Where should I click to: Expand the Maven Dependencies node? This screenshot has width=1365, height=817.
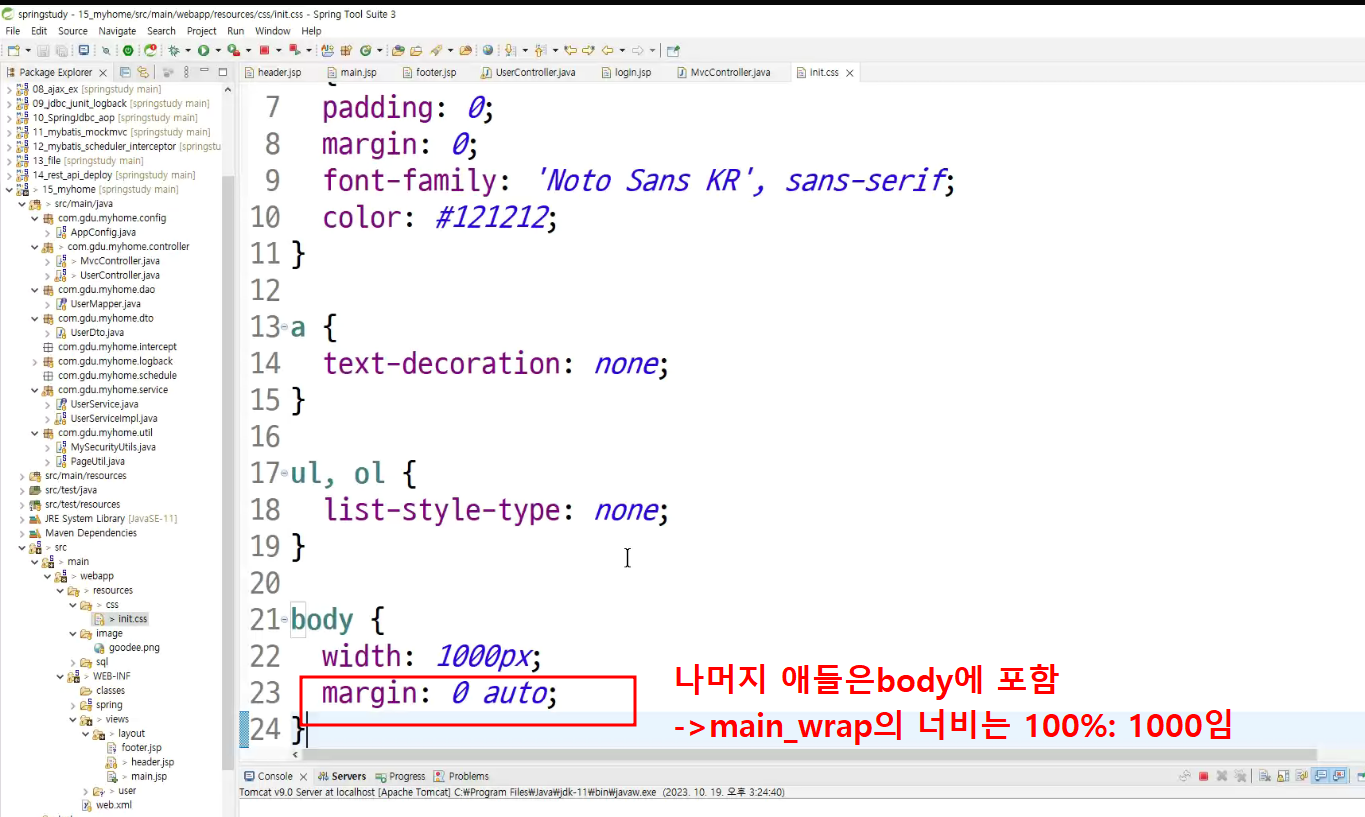coord(22,533)
